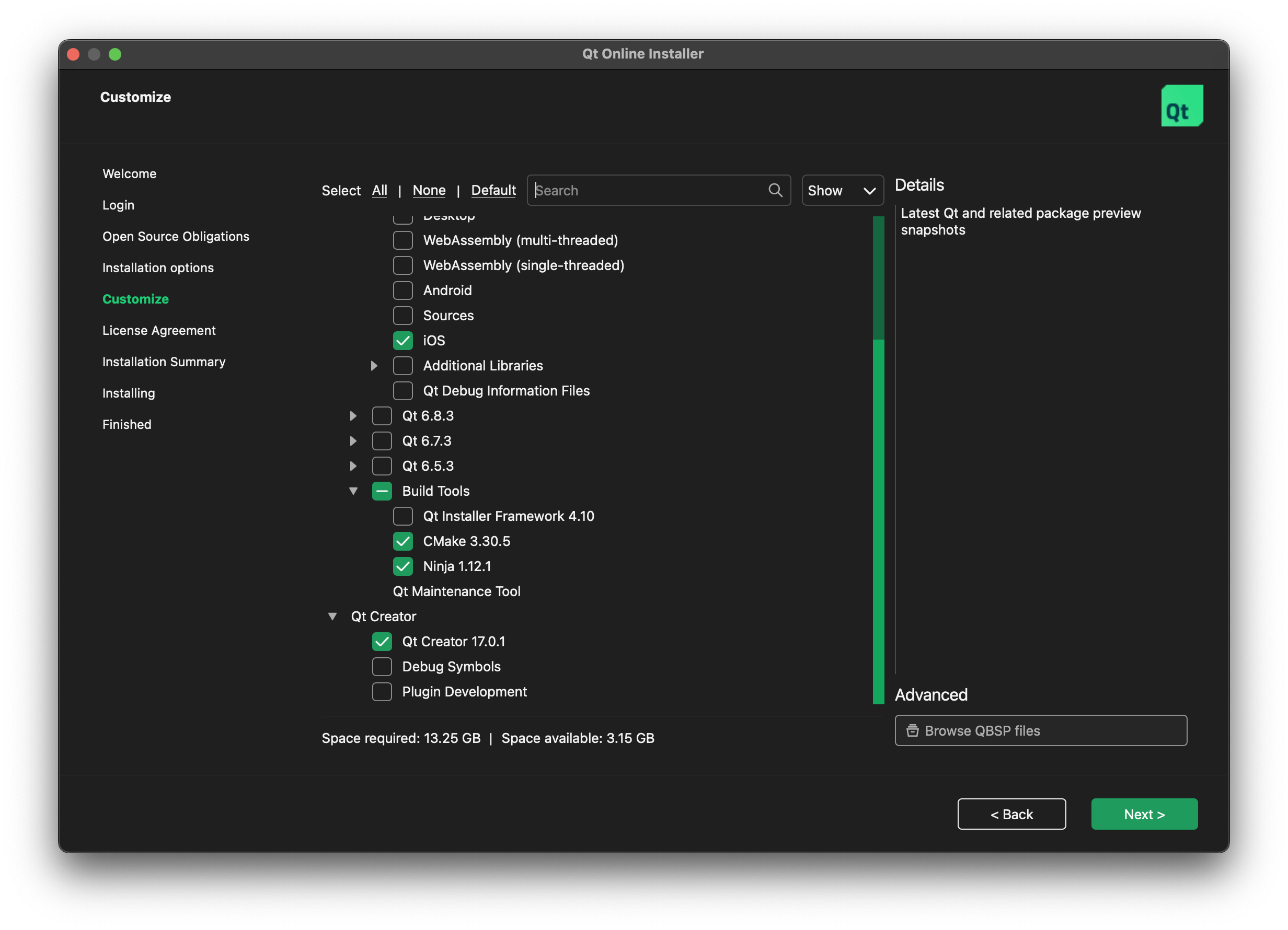The height and width of the screenshot is (930, 1288).
Task: Expand the Additional Libraries tree node
Action: 374,366
